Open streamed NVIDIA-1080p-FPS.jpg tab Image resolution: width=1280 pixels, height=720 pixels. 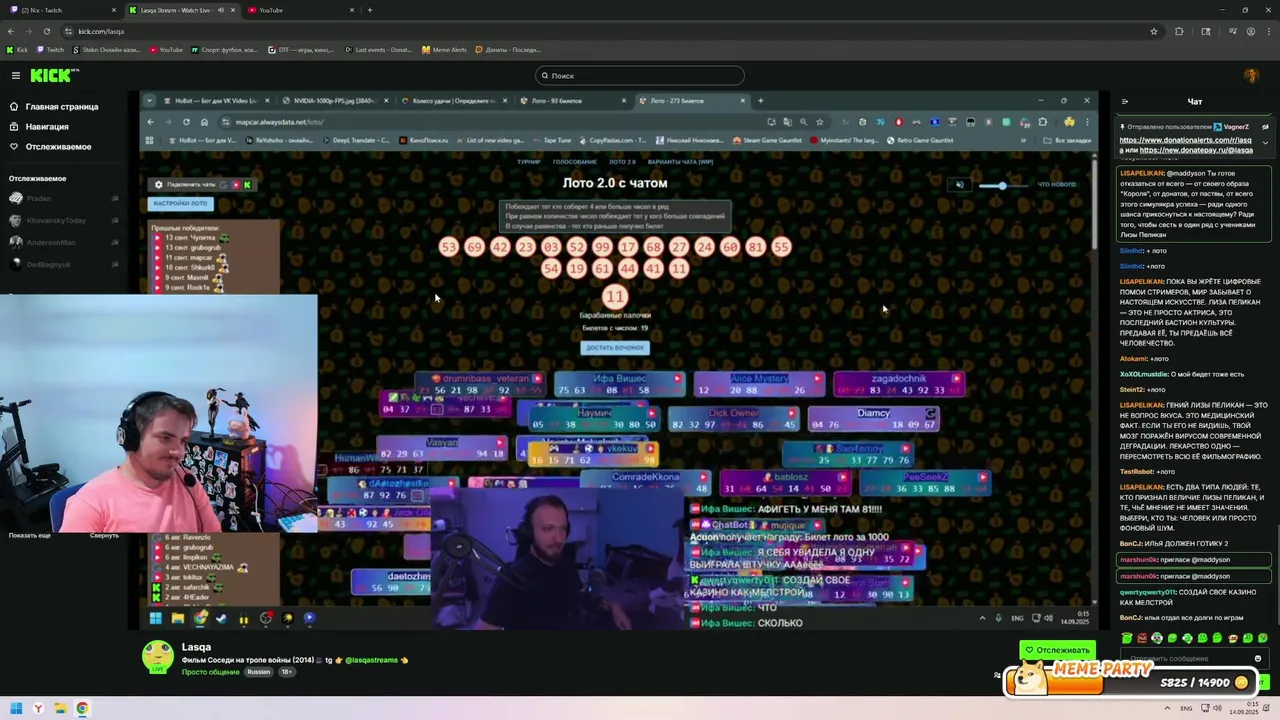pos(335,100)
